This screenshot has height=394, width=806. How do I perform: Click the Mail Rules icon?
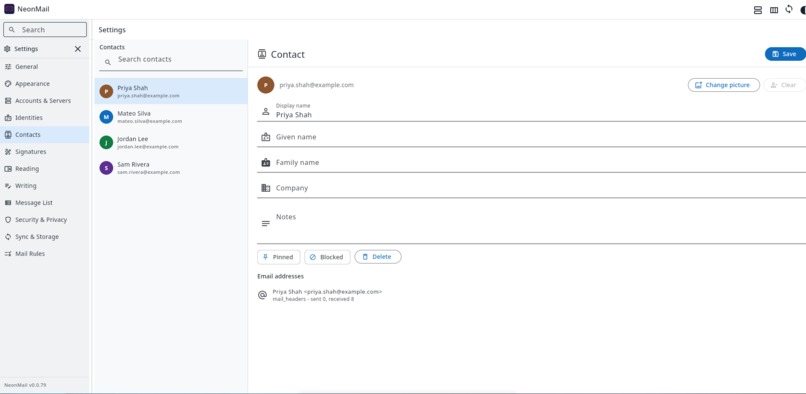(x=8, y=254)
